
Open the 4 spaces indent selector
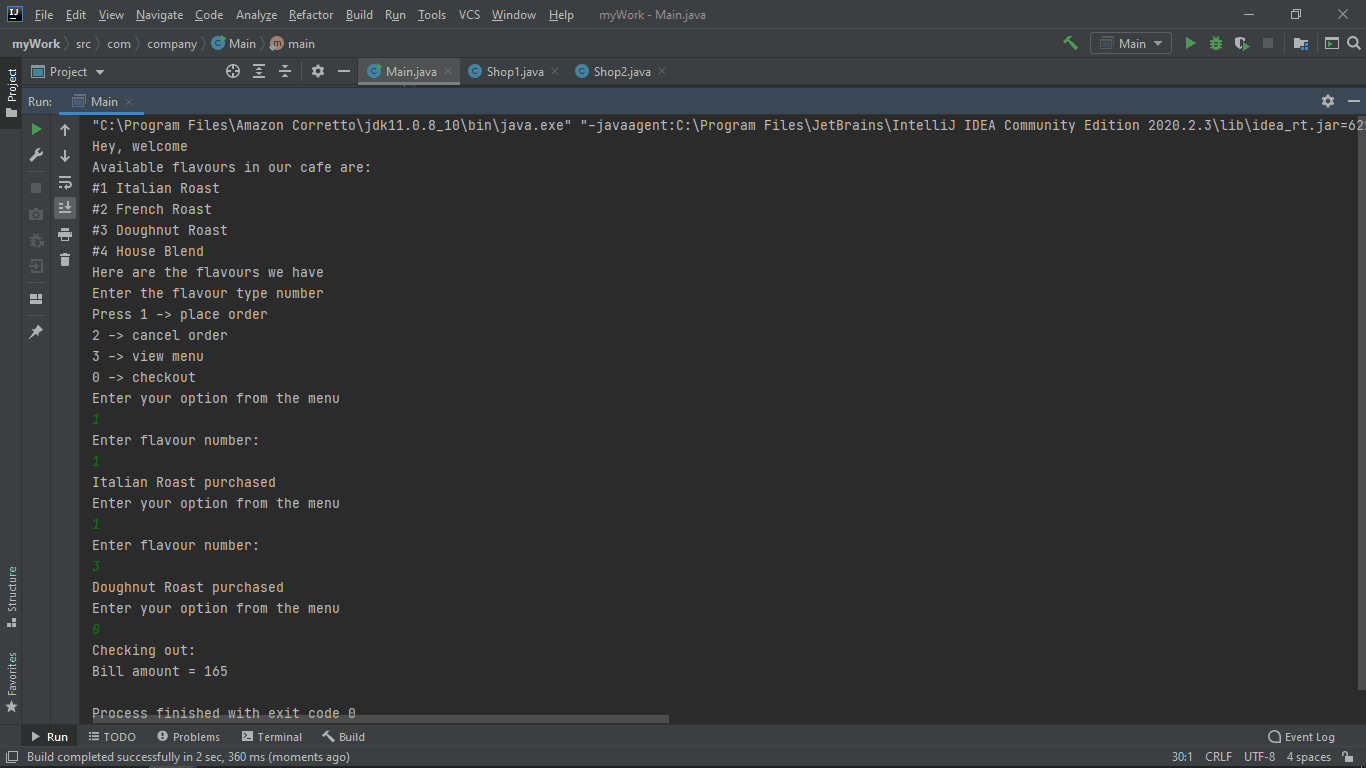click(x=1308, y=757)
